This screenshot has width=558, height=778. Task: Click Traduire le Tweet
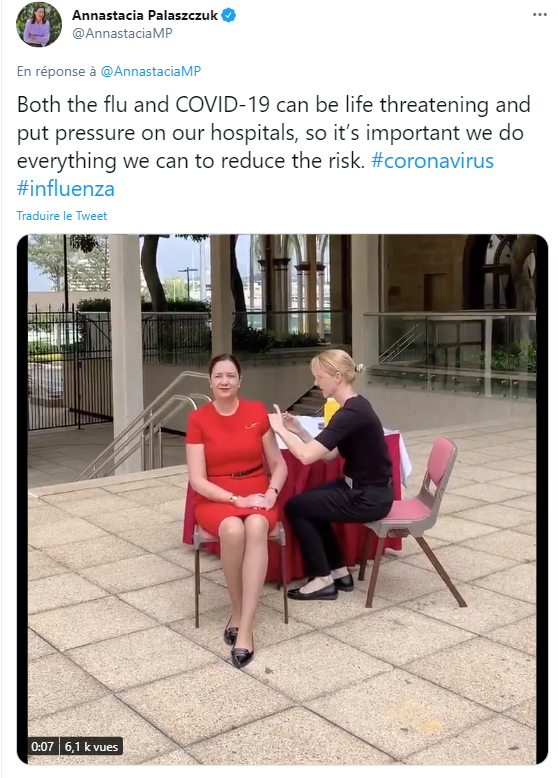click(x=62, y=216)
